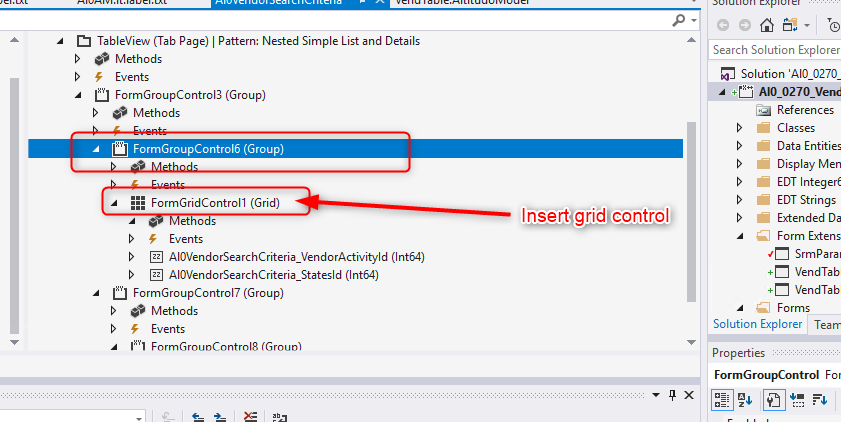Switch to the Solution Explorer tab
The height and width of the screenshot is (422, 841).
[x=756, y=324]
